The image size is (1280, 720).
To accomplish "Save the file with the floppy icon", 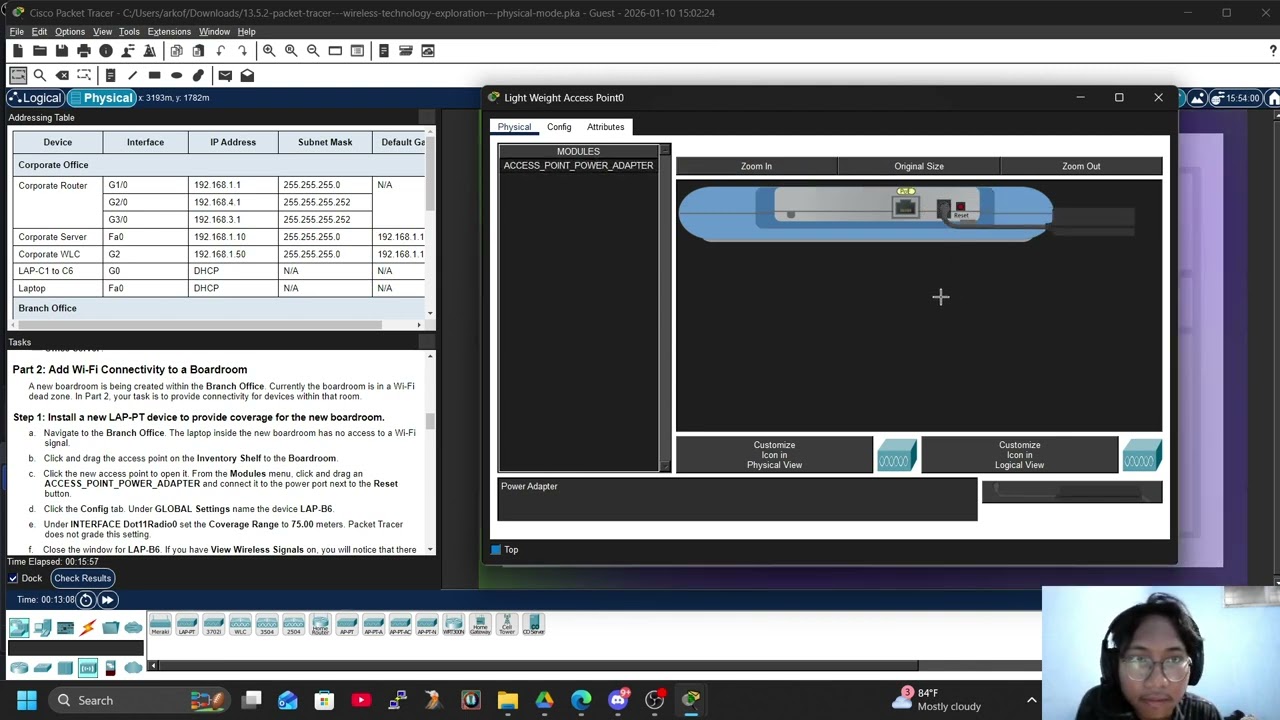I will pos(61,51).
